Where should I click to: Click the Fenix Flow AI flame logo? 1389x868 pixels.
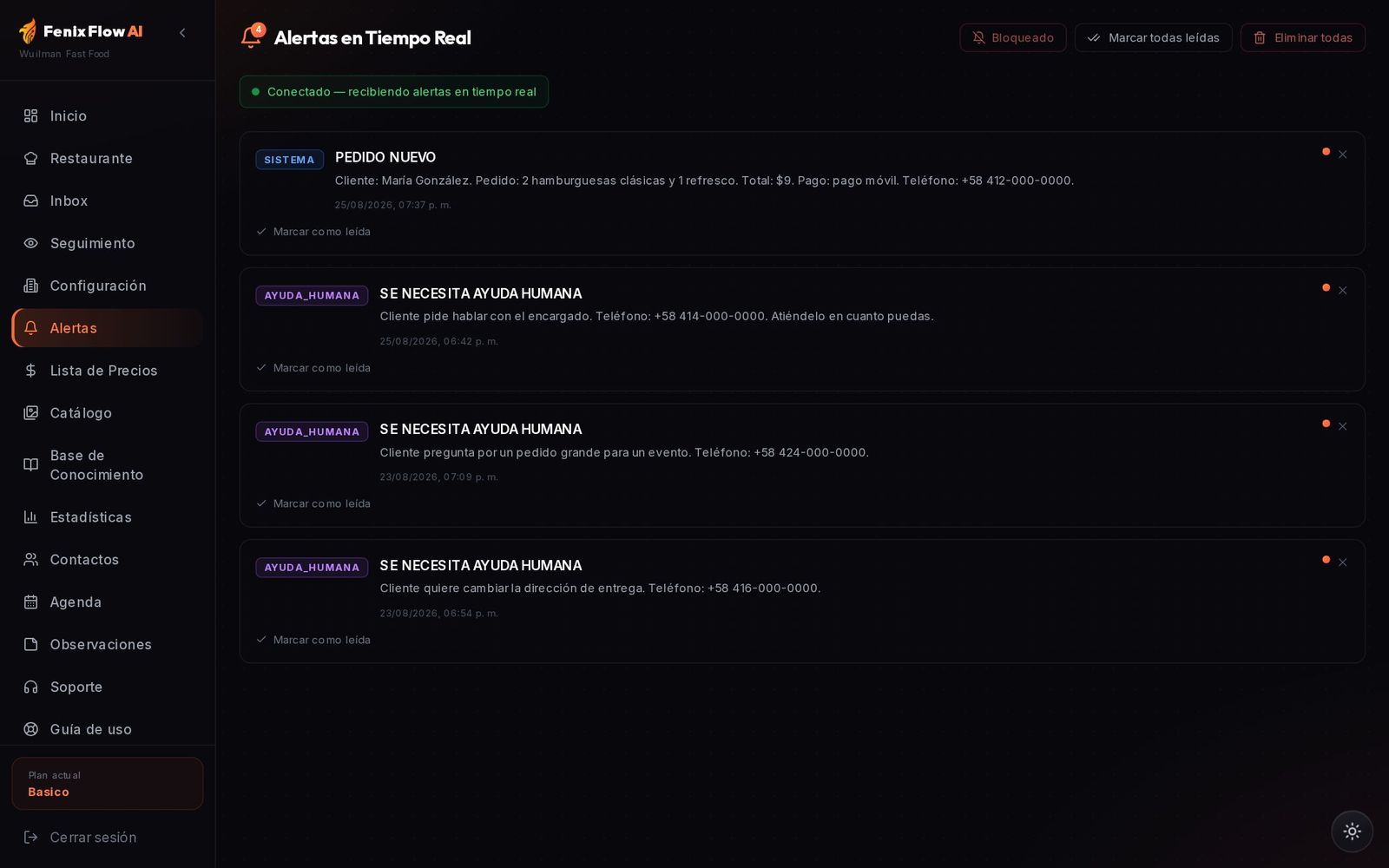tap(28, 32)
